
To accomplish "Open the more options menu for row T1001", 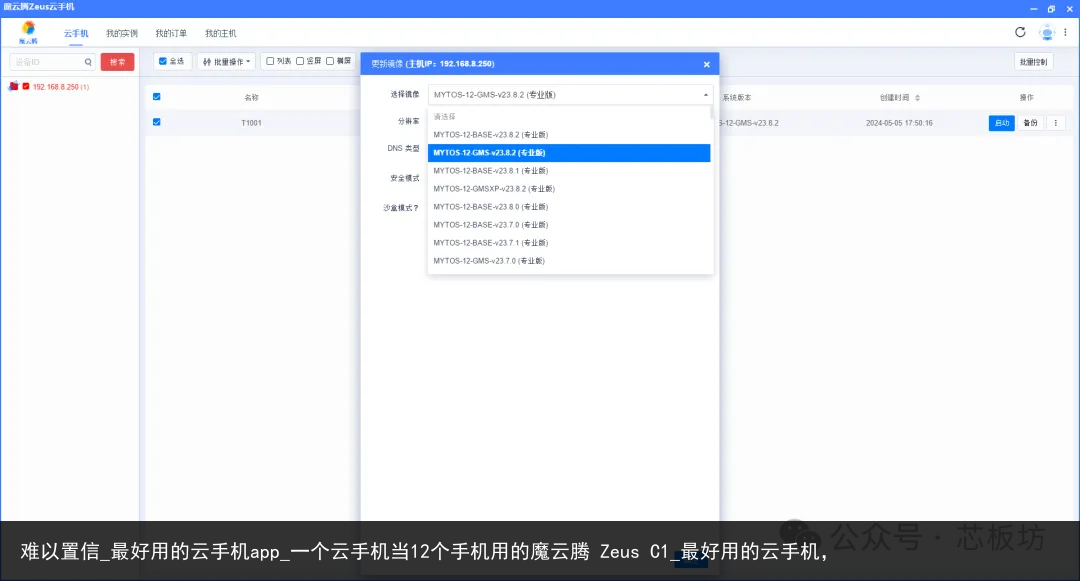I will coord(1055,123).
